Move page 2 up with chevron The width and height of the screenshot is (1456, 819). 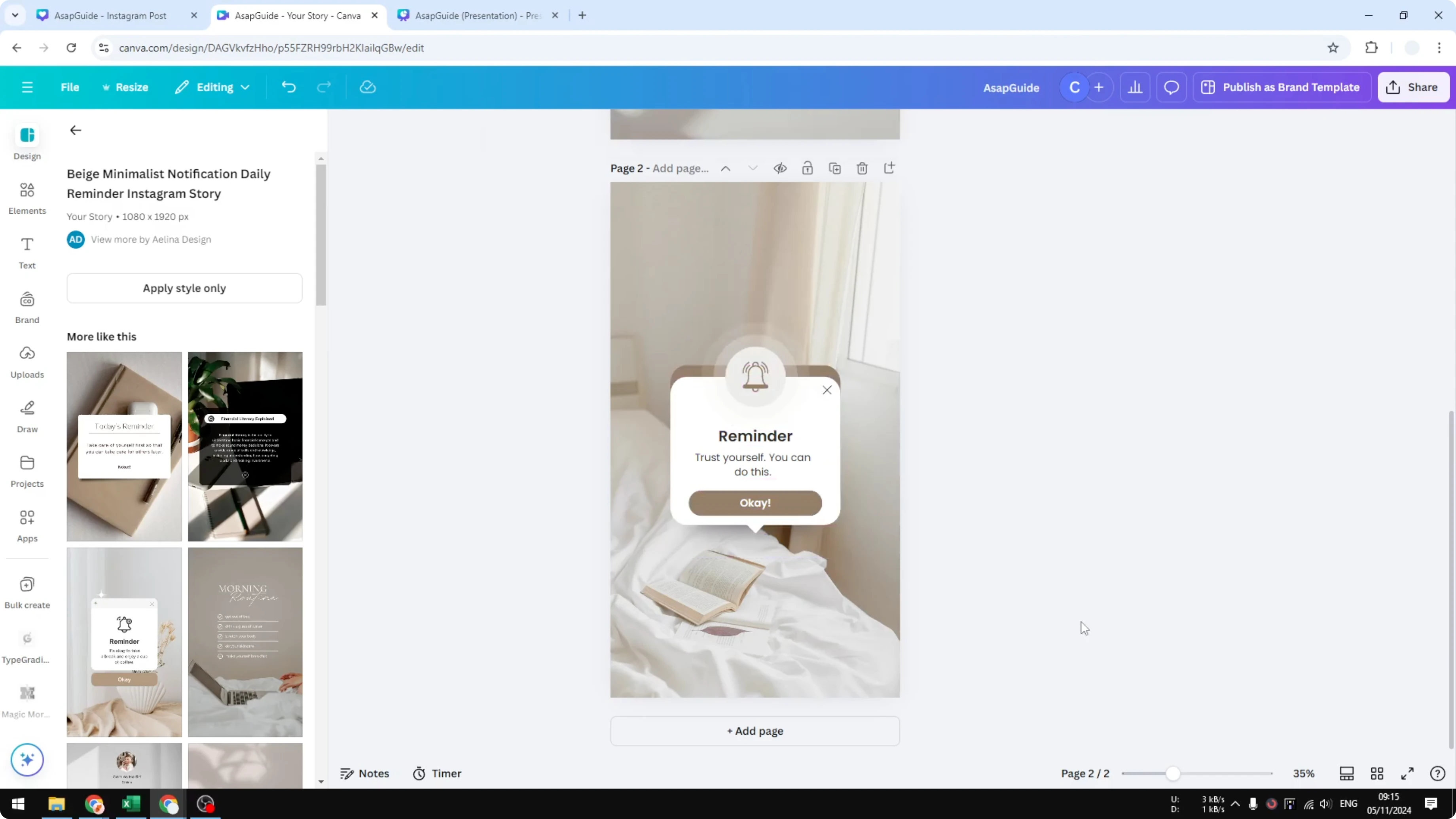click(726, 169)
